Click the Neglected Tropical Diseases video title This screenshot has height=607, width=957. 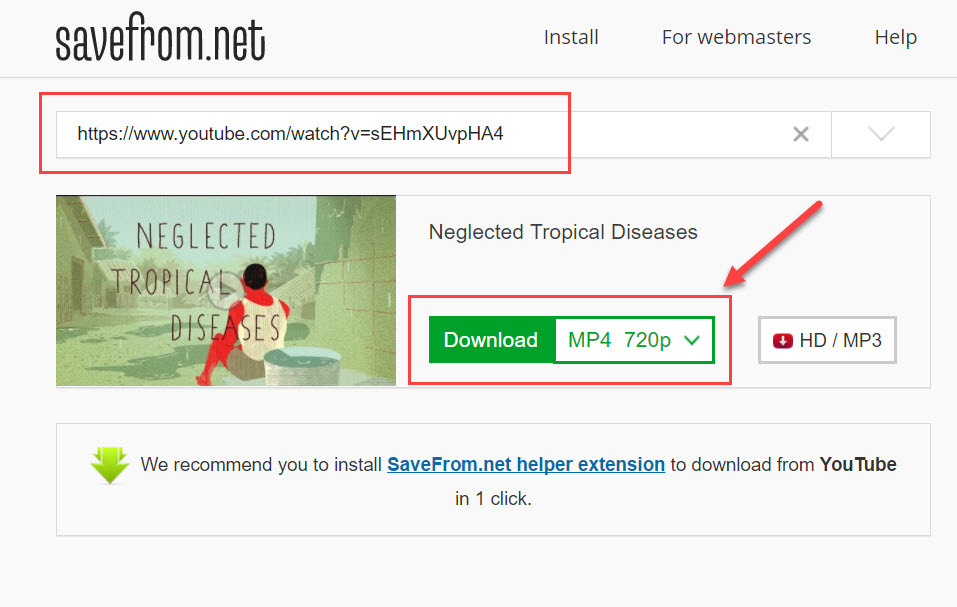point(563,232)
